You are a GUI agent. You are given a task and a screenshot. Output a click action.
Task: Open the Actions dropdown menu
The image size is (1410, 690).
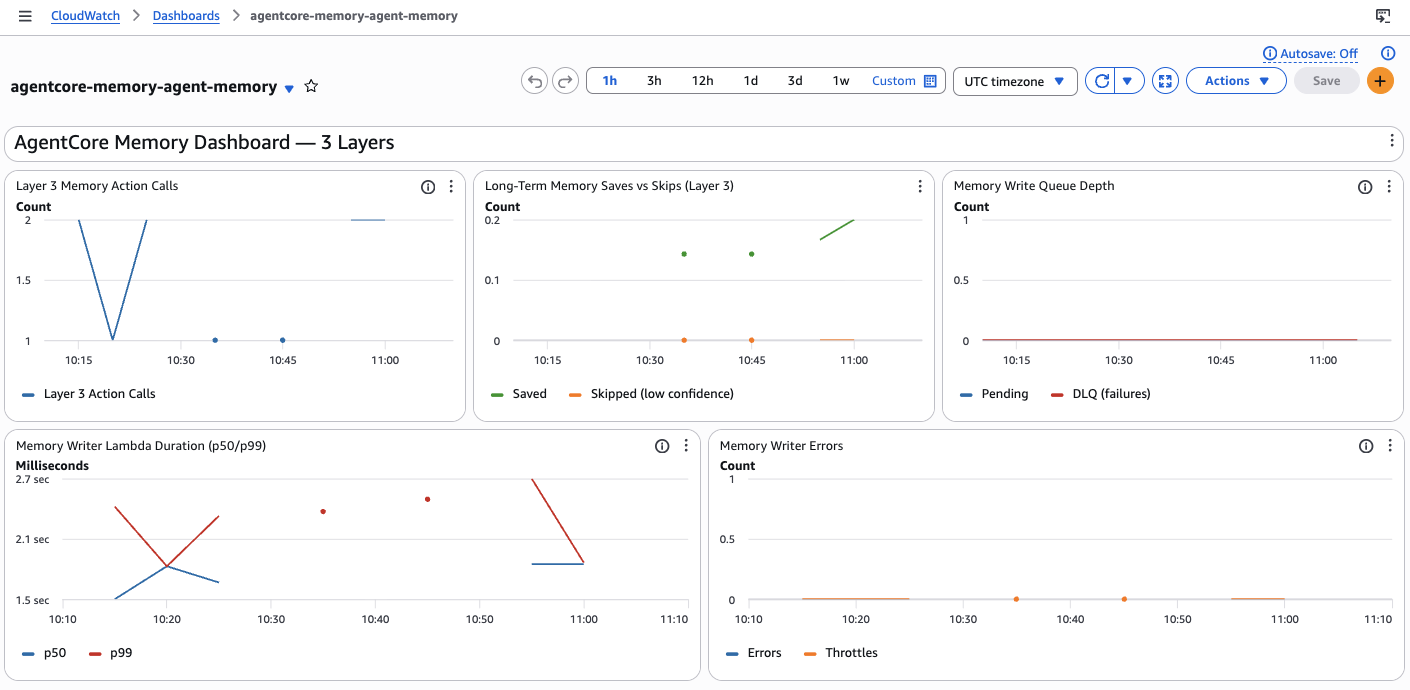(x=1236, y=81)
